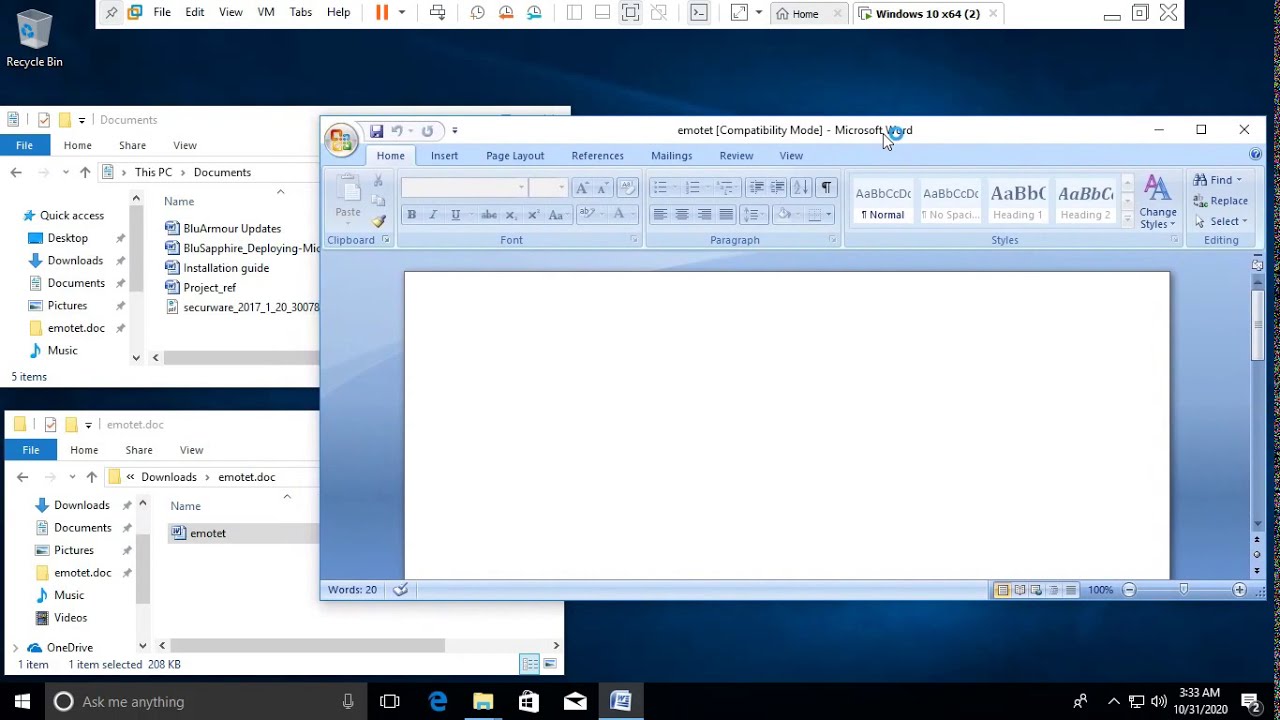
Task: Click the Replace button
Action: click(1220, 201)
